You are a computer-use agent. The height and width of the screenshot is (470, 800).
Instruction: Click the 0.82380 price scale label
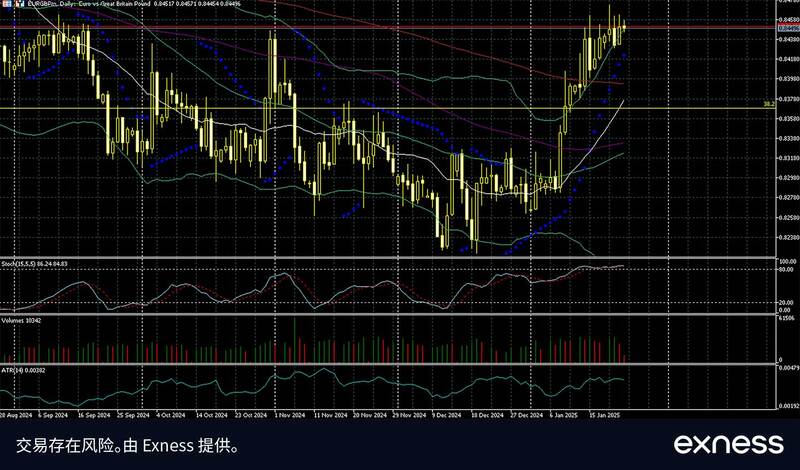pyautogui.click(x=787, y=237)
